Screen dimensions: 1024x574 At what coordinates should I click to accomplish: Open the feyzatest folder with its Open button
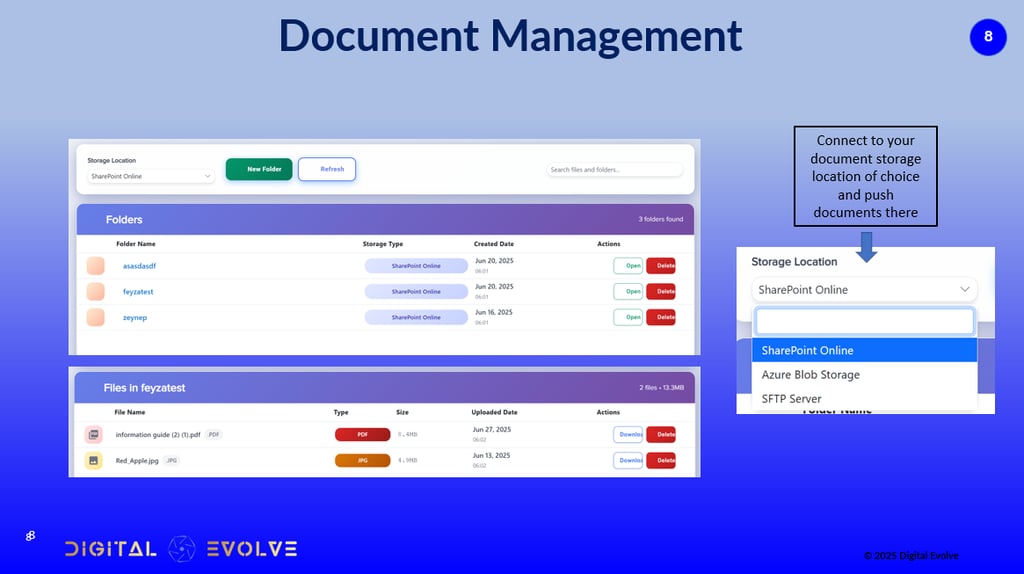pyautogui.click(x=628, y=291)
